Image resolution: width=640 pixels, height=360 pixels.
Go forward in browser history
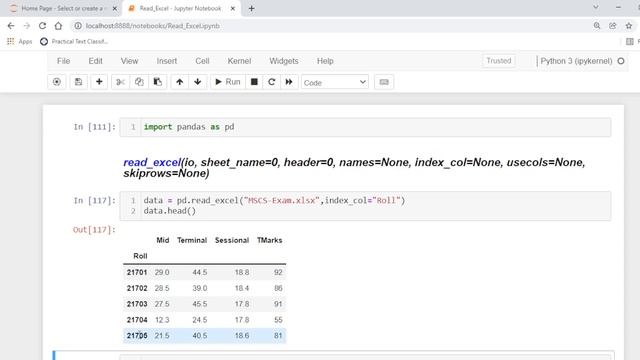point(27,26)
